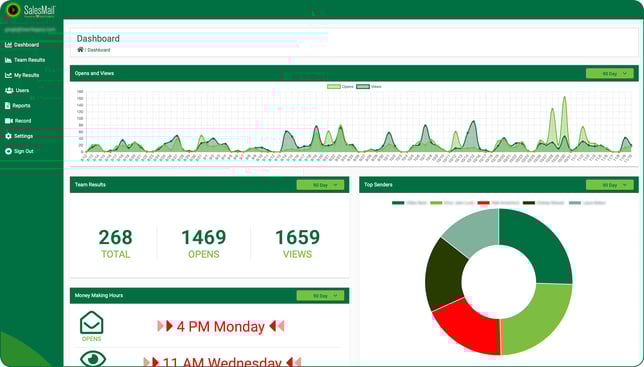Click the Team Results bar chart icon
The image size is (644, 367).
(x=8, y=60)
